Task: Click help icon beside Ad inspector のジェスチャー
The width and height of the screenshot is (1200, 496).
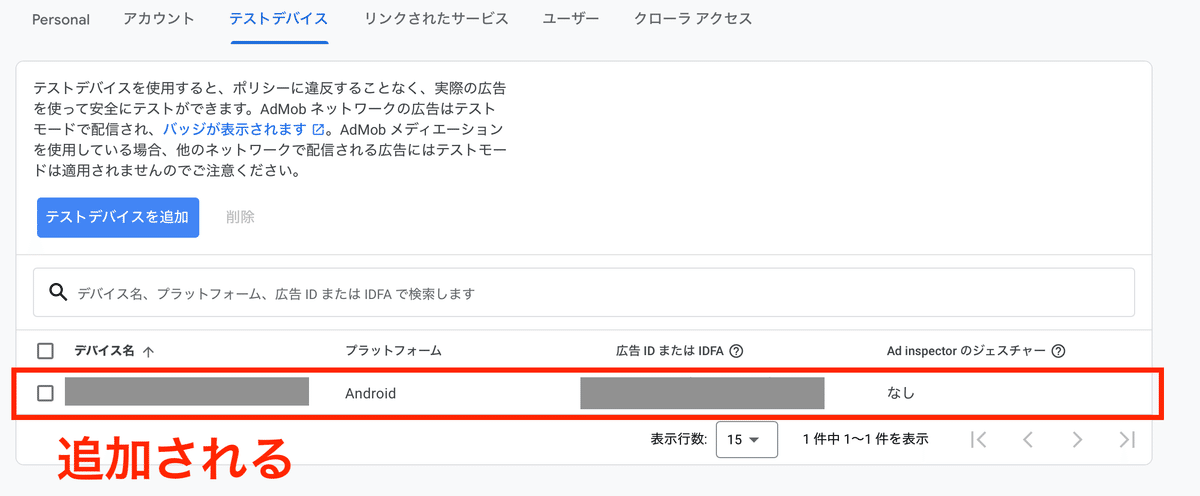Action: tap(1058, 351)
